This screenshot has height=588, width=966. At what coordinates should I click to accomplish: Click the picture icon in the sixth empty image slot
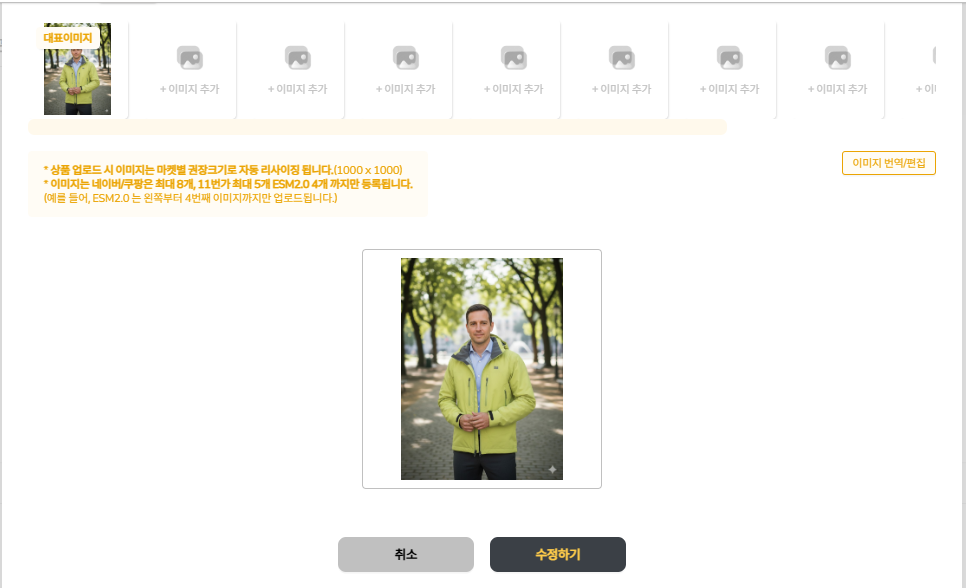[729, 58]
